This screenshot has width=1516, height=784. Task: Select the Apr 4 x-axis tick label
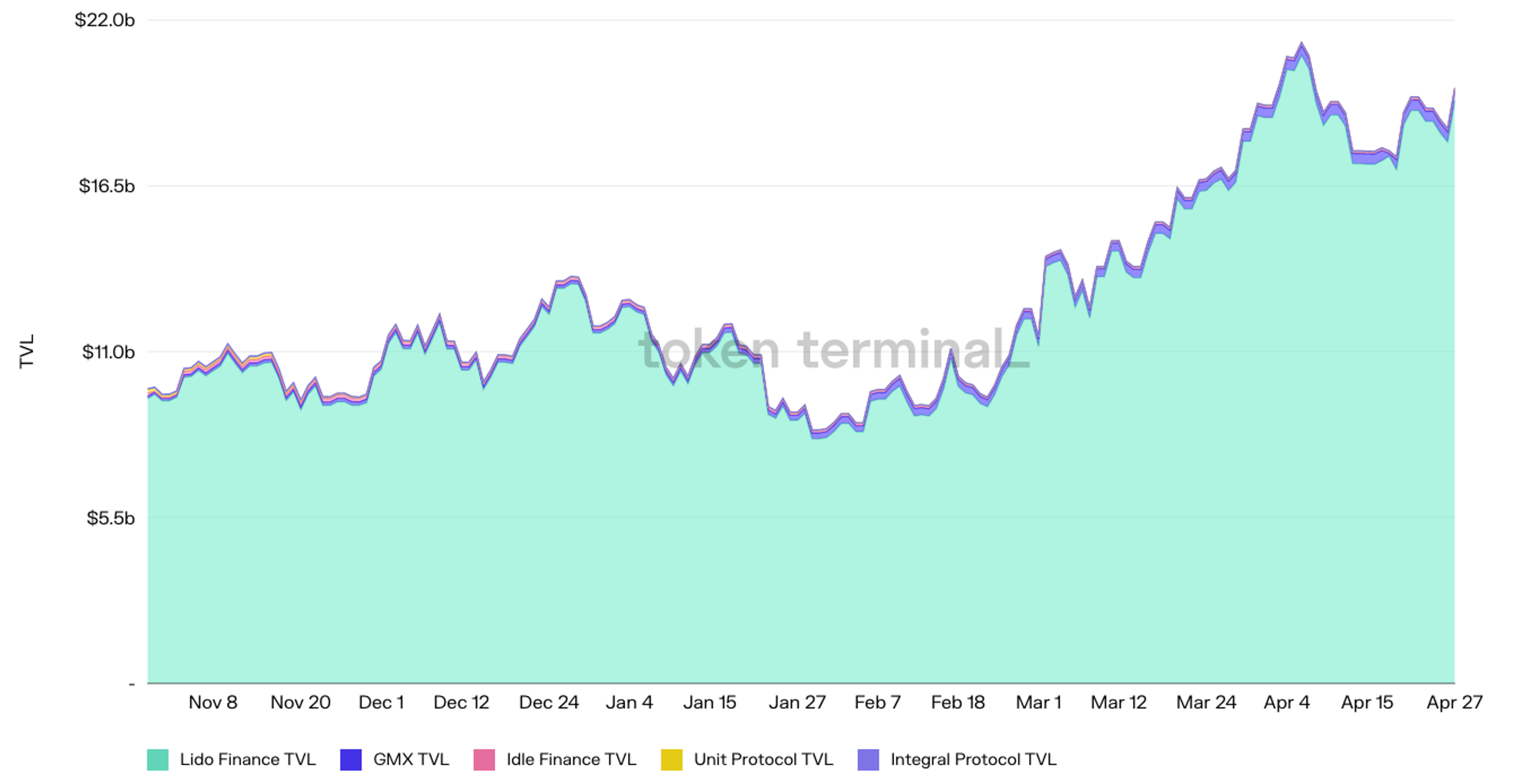click(1287, 702)
